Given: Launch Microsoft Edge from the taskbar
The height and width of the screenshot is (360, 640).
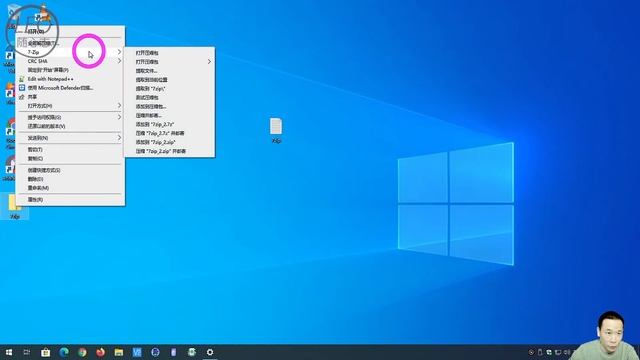Looking at the screenshot, I should 64,352.
